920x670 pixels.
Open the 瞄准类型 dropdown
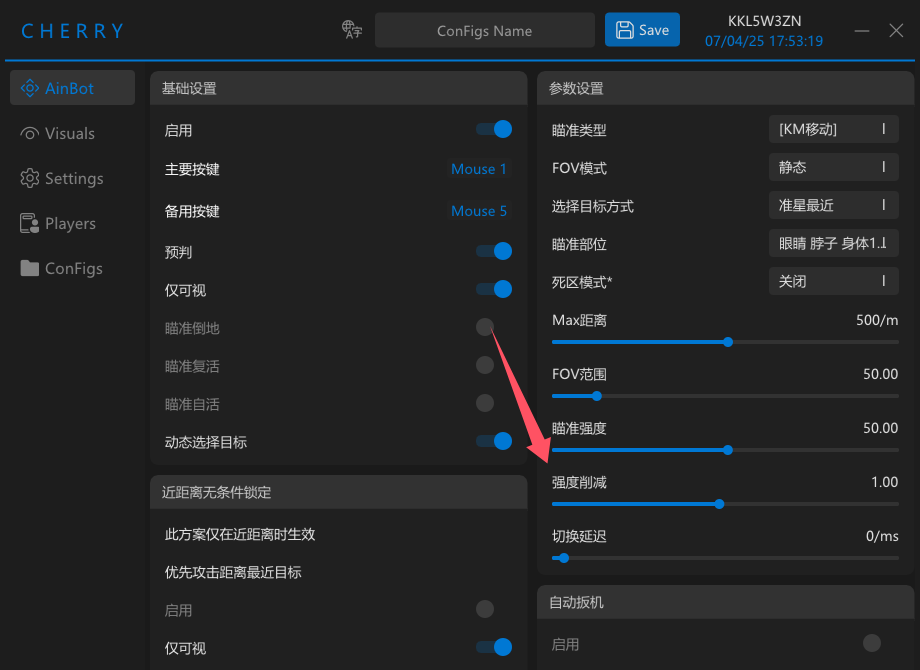point(834,129)
